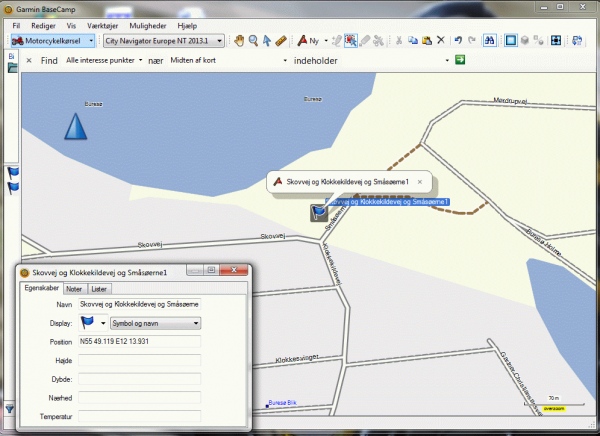Click the Mørdrupvej road label
Screen dimensions: 600x436
point(510,100)
